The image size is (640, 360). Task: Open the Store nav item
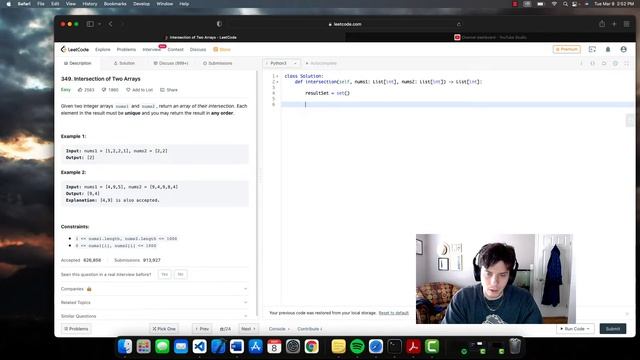tap(222, 49)
